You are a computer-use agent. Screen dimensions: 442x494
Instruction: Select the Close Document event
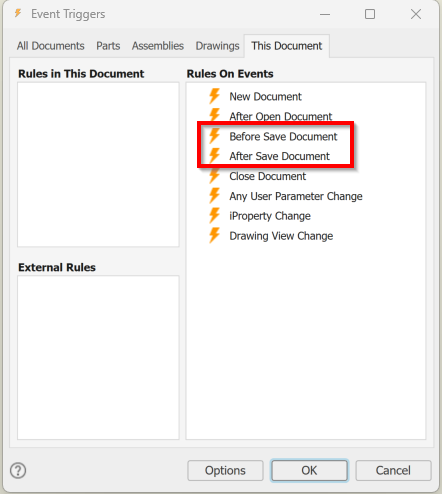[x=267, y=176]
